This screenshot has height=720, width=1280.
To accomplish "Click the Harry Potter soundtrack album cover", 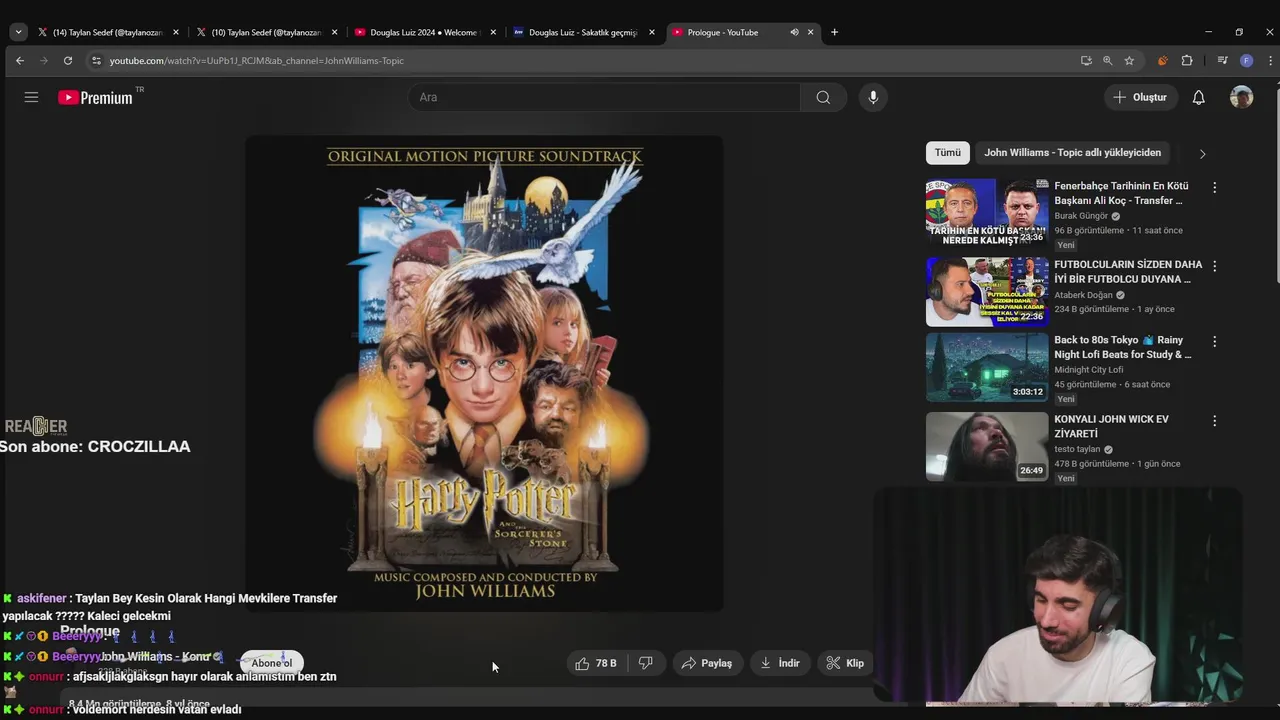I will [x=484, y=373].
